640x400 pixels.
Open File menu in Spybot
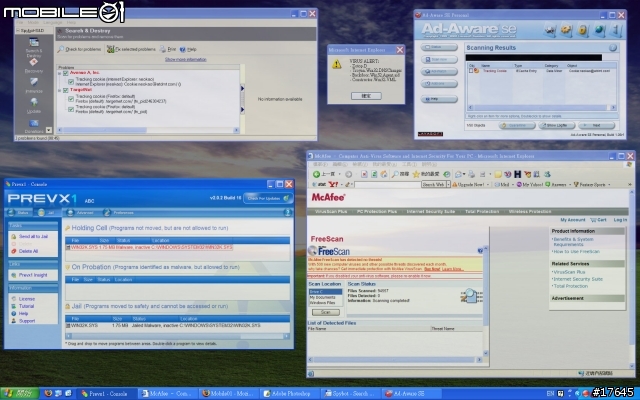pyautogui.click(x=20, y=22)
